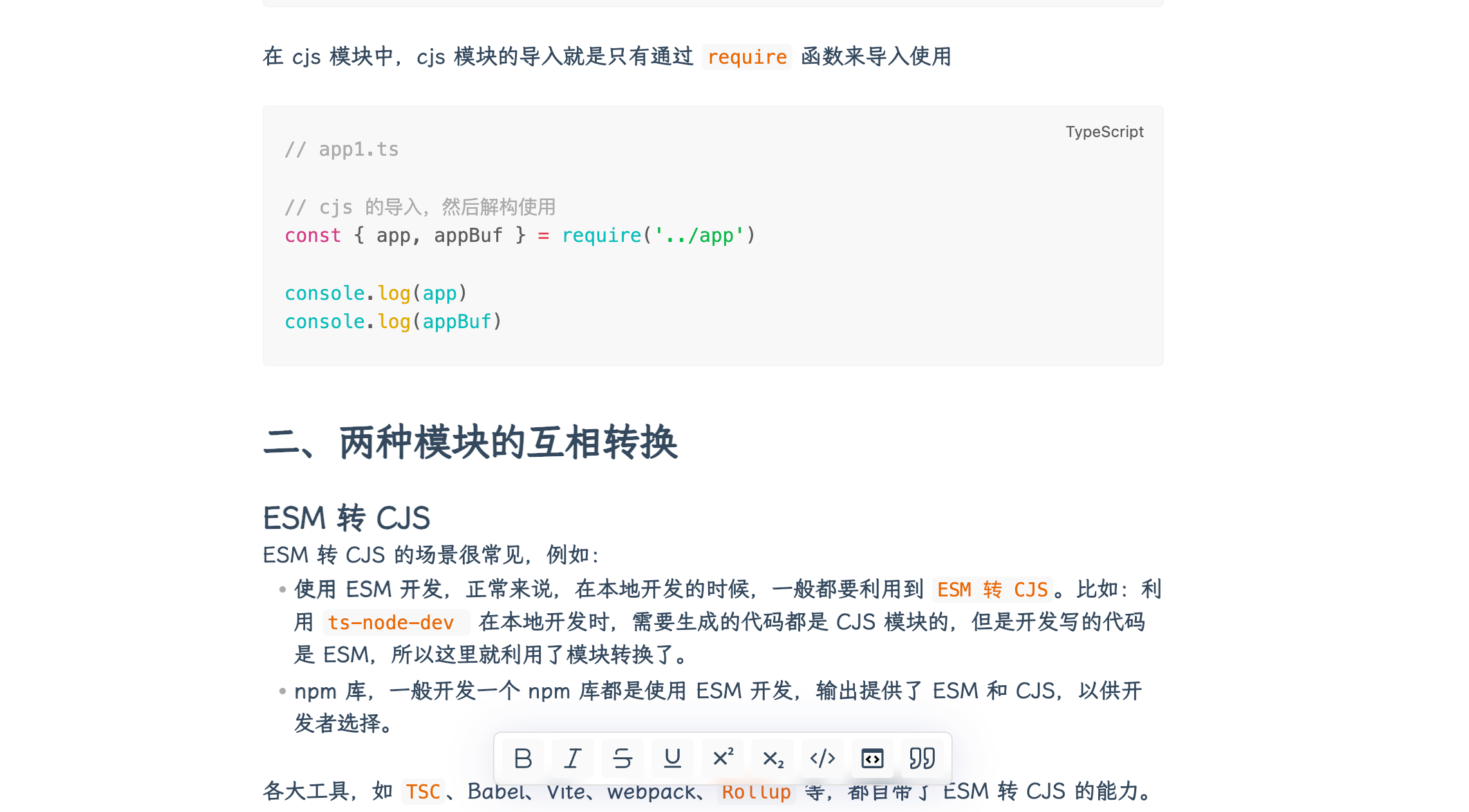This screenshot has height=812, width=1469.
Task: Insert a code block from the toolbar
Action: (872, 759)
